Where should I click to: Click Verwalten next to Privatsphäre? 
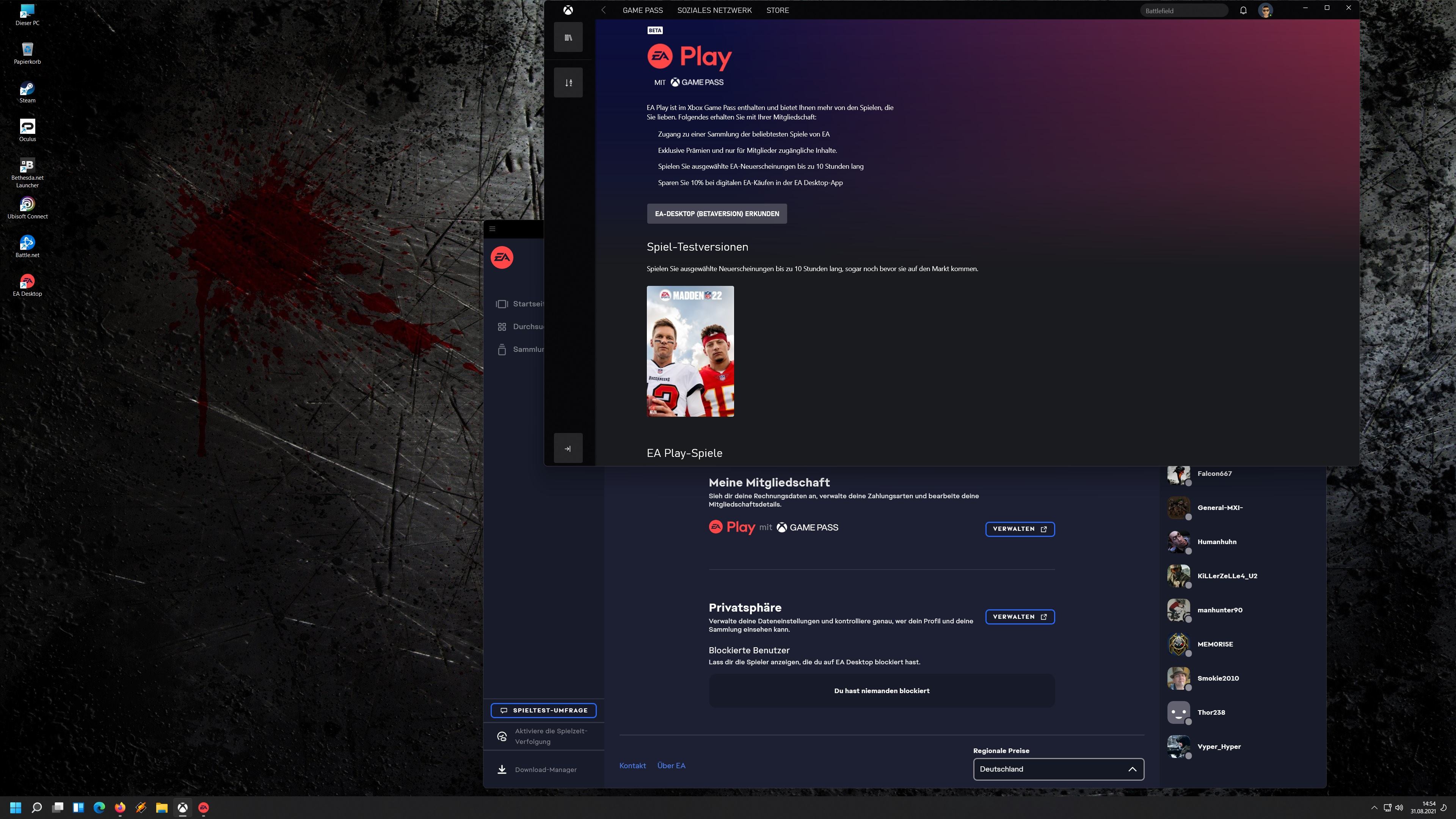click(1020, 617)
